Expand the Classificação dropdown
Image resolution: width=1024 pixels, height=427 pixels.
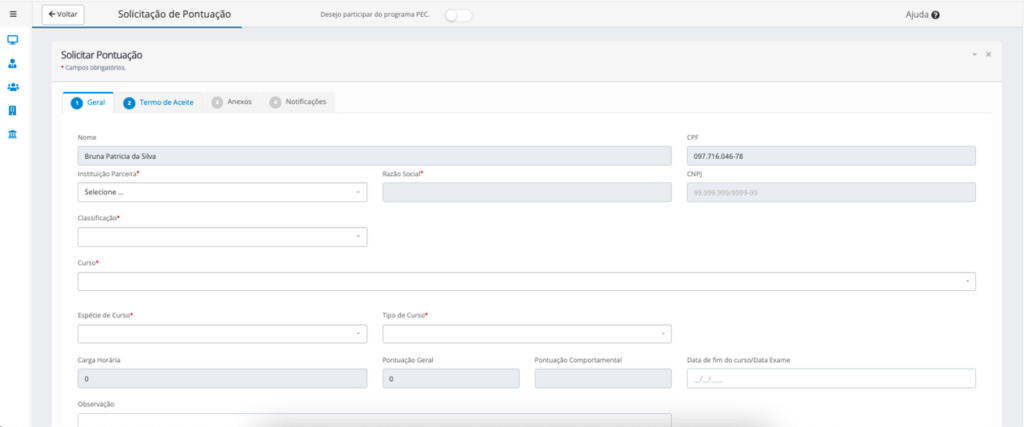click(222, 237)
